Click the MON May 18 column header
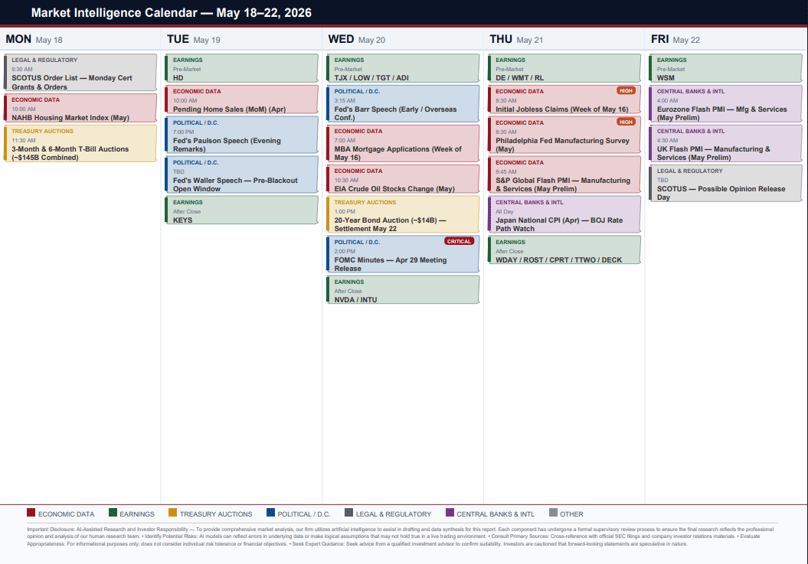This screenshot has height=564, width=808. [x=34, y=40]
